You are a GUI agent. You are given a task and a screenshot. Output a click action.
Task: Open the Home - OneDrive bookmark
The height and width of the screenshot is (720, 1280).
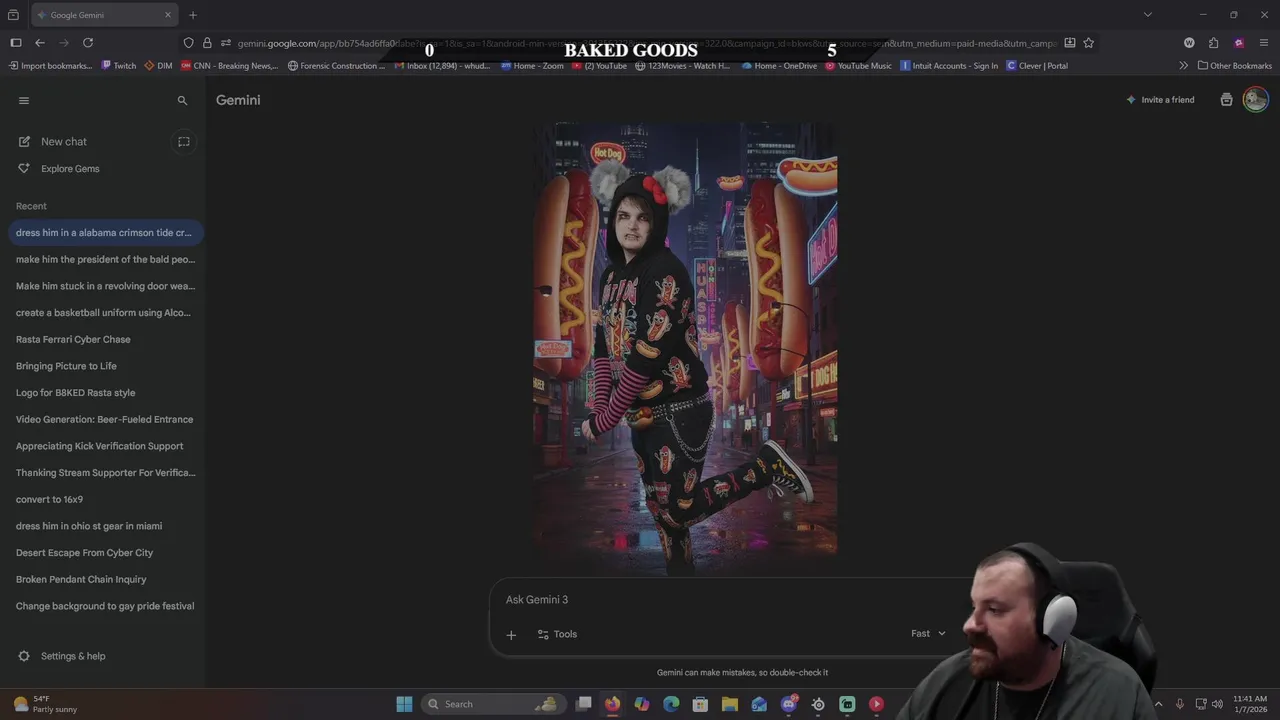click(779, 66)
